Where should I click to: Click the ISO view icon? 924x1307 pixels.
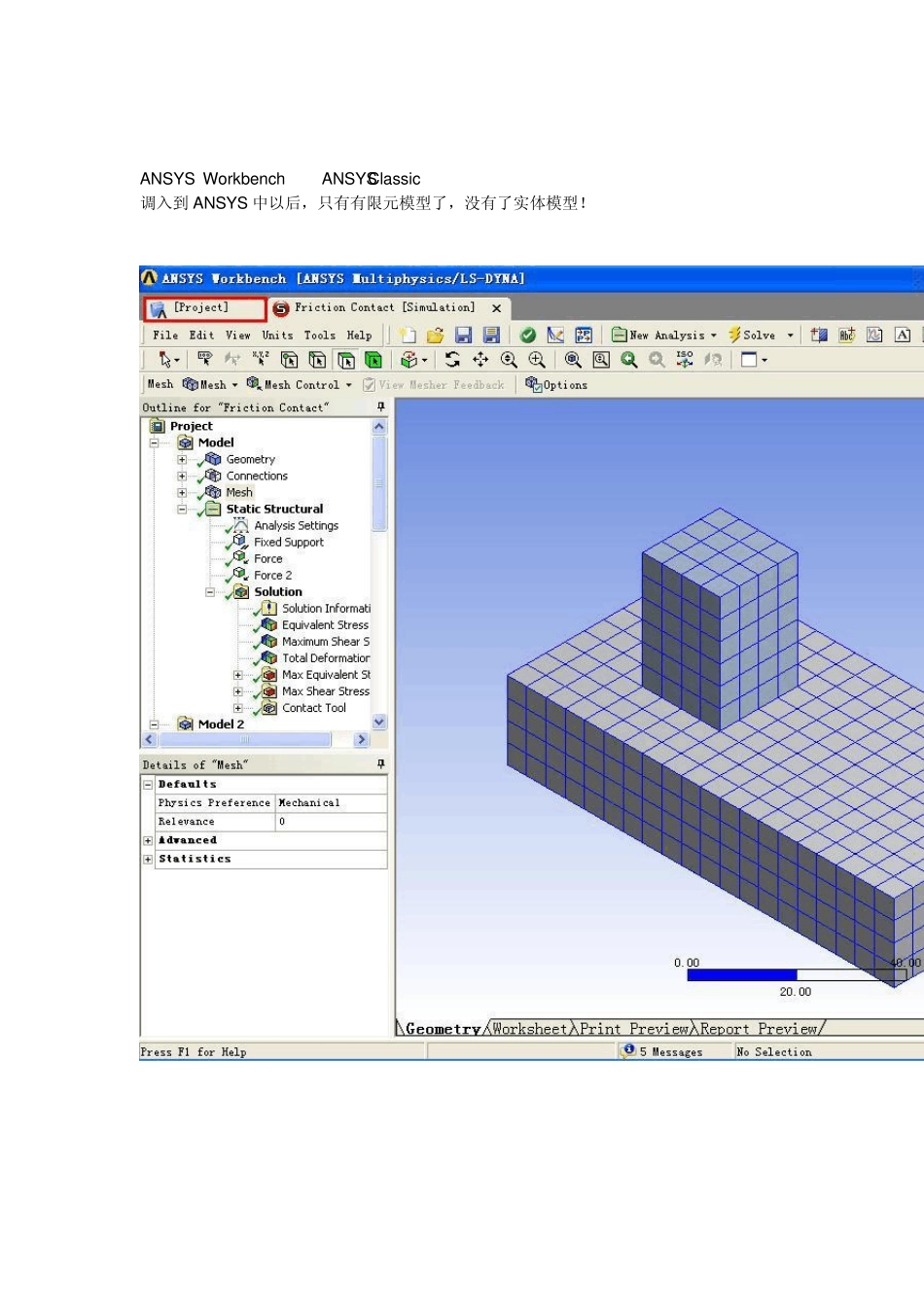(x=685, y=360)
